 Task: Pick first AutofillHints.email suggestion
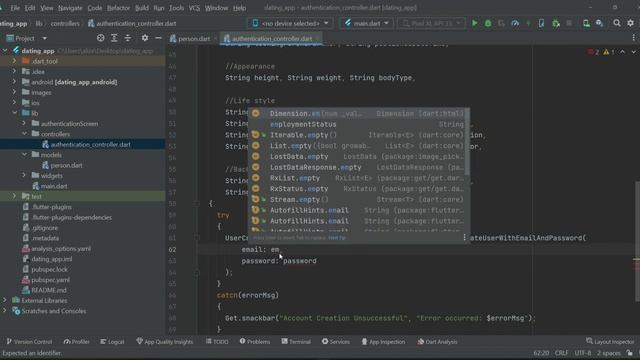tap(358, 210)
